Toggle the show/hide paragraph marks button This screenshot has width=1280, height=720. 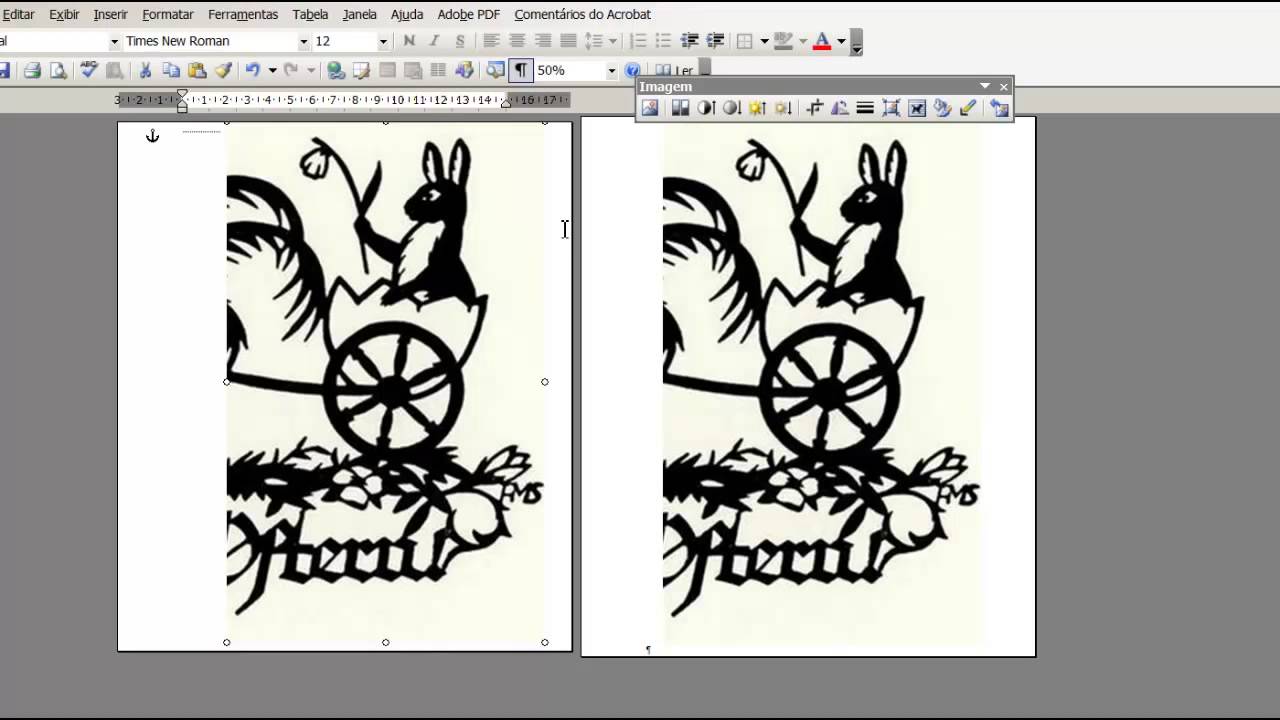click(521, 70)
